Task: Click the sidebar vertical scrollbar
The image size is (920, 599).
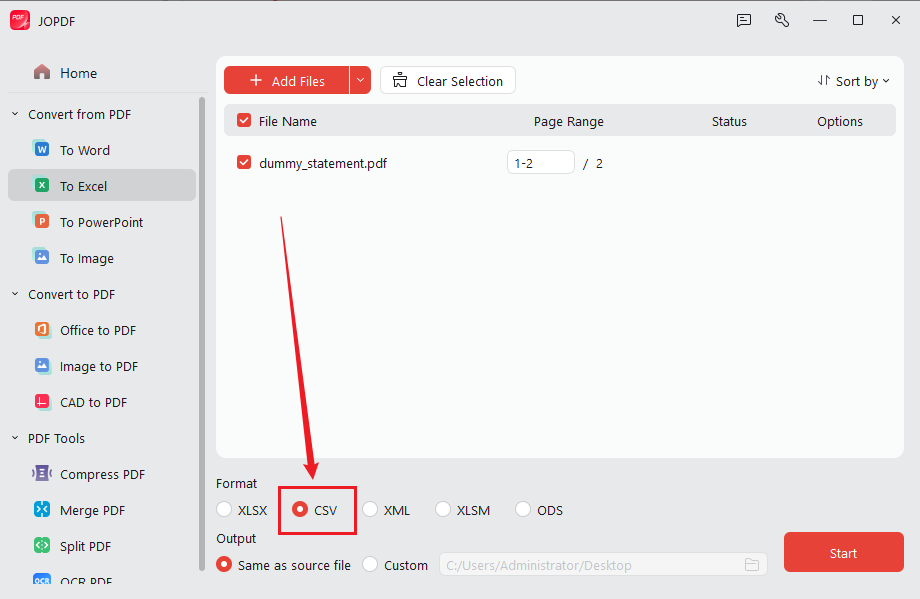Action: click(x=202, y=334)
